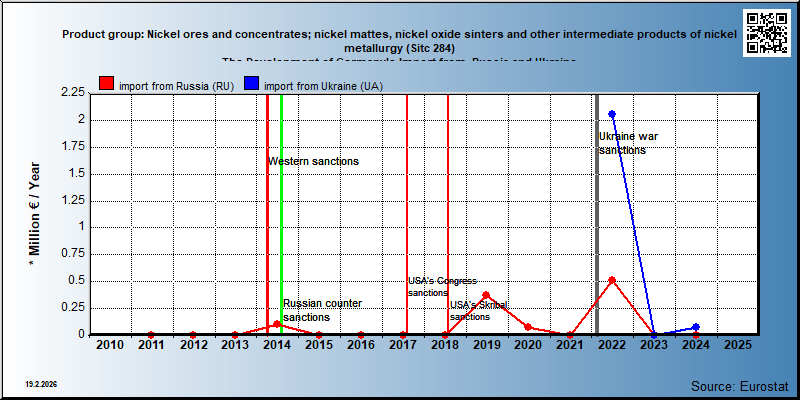Click the 0.75 y-axis value

pyautogui.click(x=72, y=254)
